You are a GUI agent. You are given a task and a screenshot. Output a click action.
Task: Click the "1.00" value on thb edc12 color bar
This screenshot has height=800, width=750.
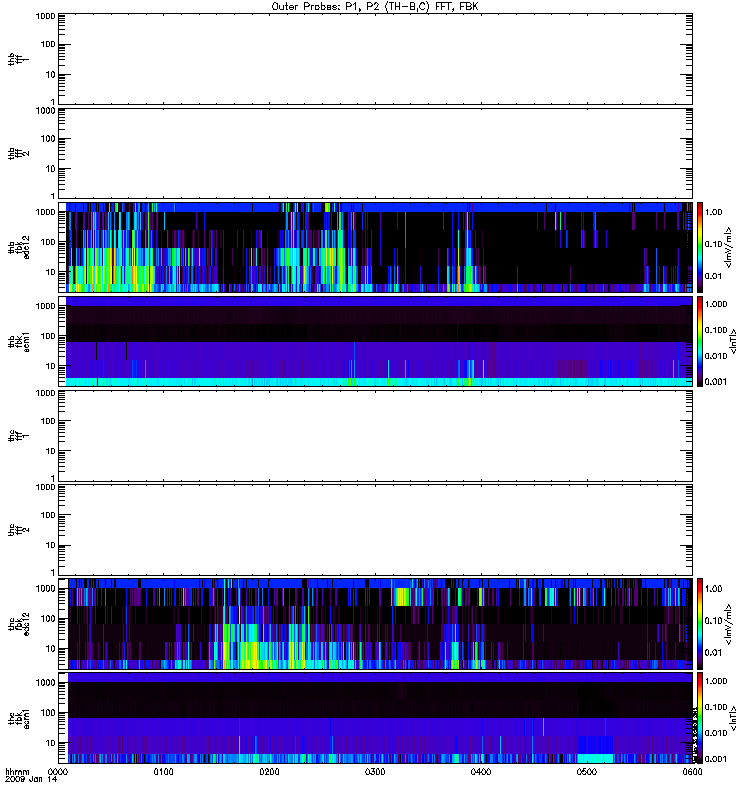[x=713, y=212]
